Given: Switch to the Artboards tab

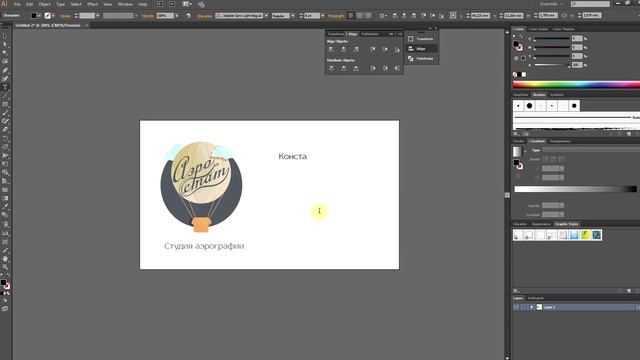Looking at the screenshot, I should click(x=536, y=298).
